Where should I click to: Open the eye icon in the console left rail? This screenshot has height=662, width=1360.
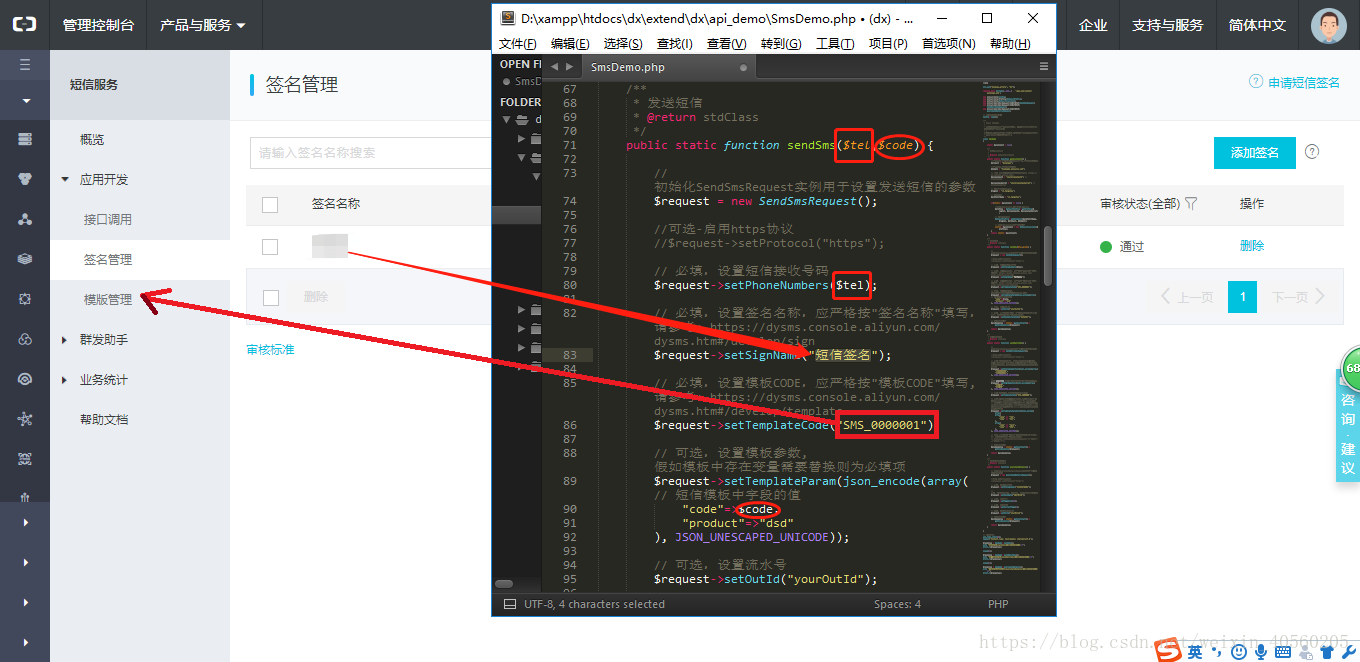click(x=25, y=379)
